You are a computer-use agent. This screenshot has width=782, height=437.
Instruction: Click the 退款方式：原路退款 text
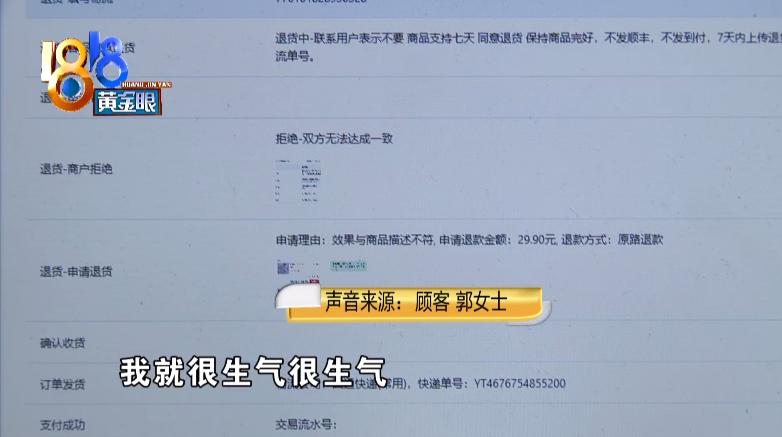[x=612, y=240]
